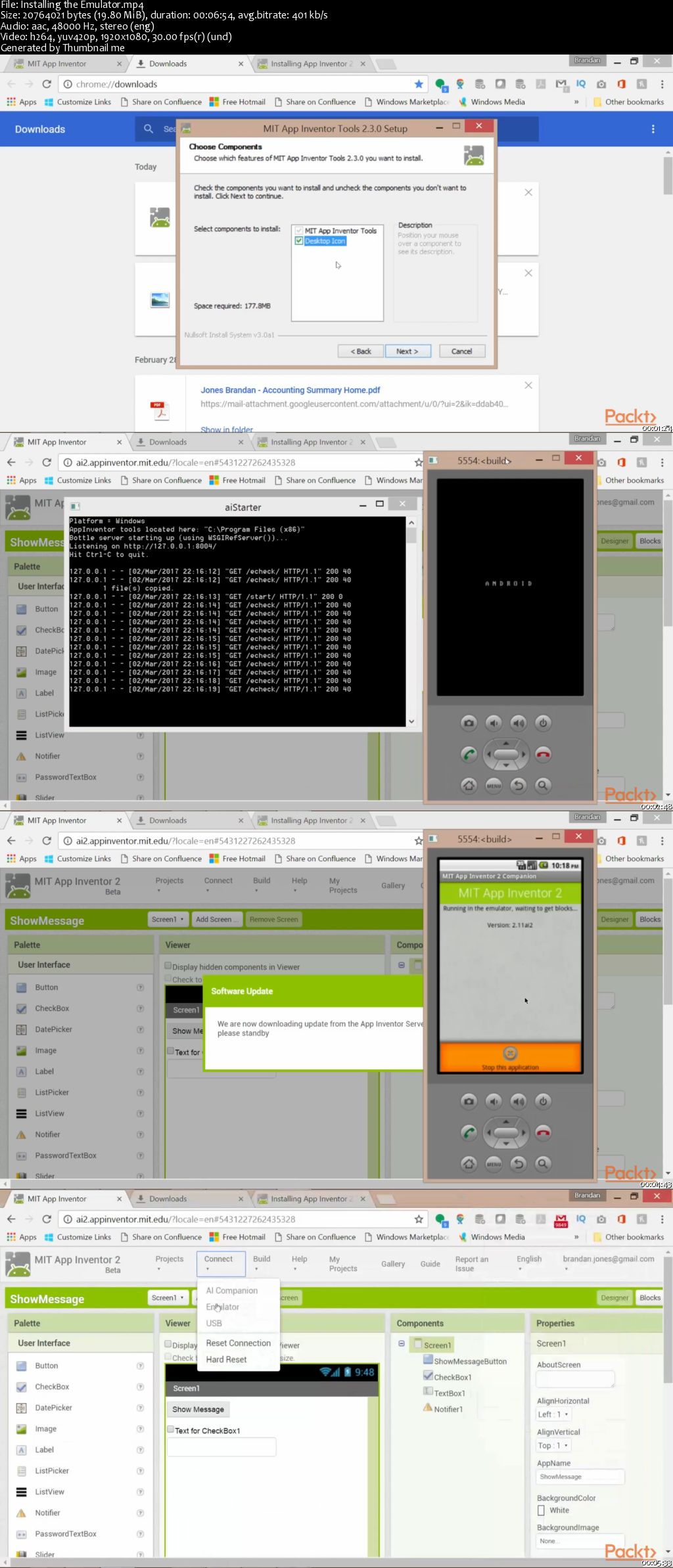Tap the green call button on the booting ANDROID emulator
This screenshot has width=673, height=1568.
(x=469, y=754)
